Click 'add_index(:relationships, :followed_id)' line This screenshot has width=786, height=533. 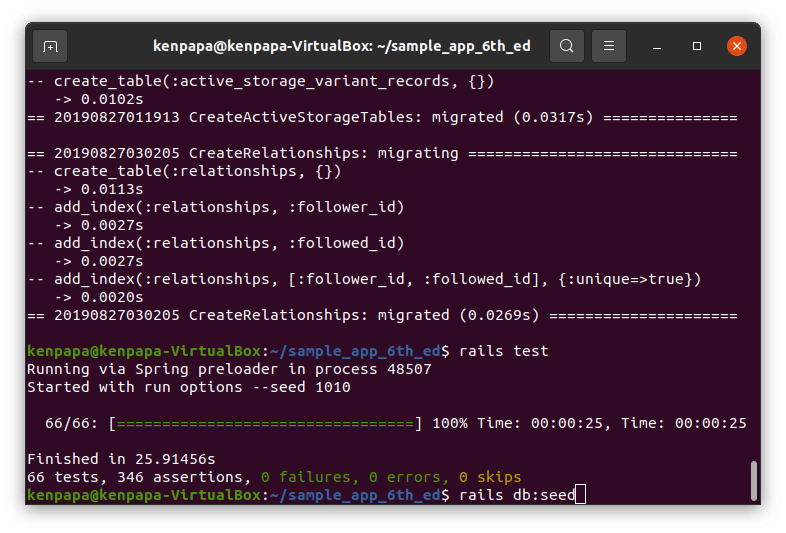click(x=216, y=243)
